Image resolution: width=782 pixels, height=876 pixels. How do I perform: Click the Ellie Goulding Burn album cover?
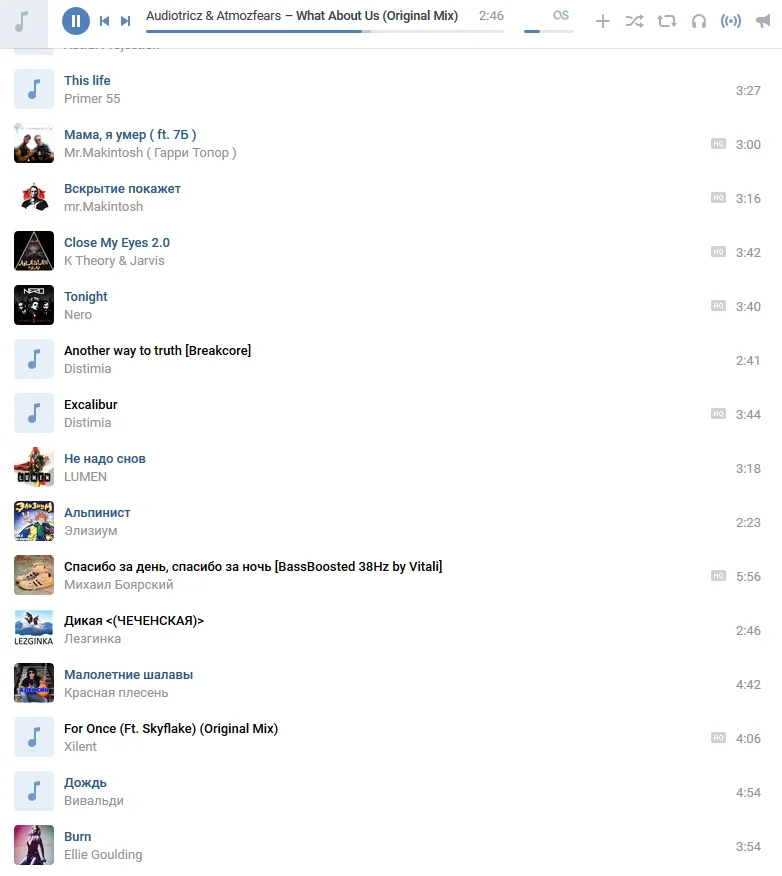point(34,845)
